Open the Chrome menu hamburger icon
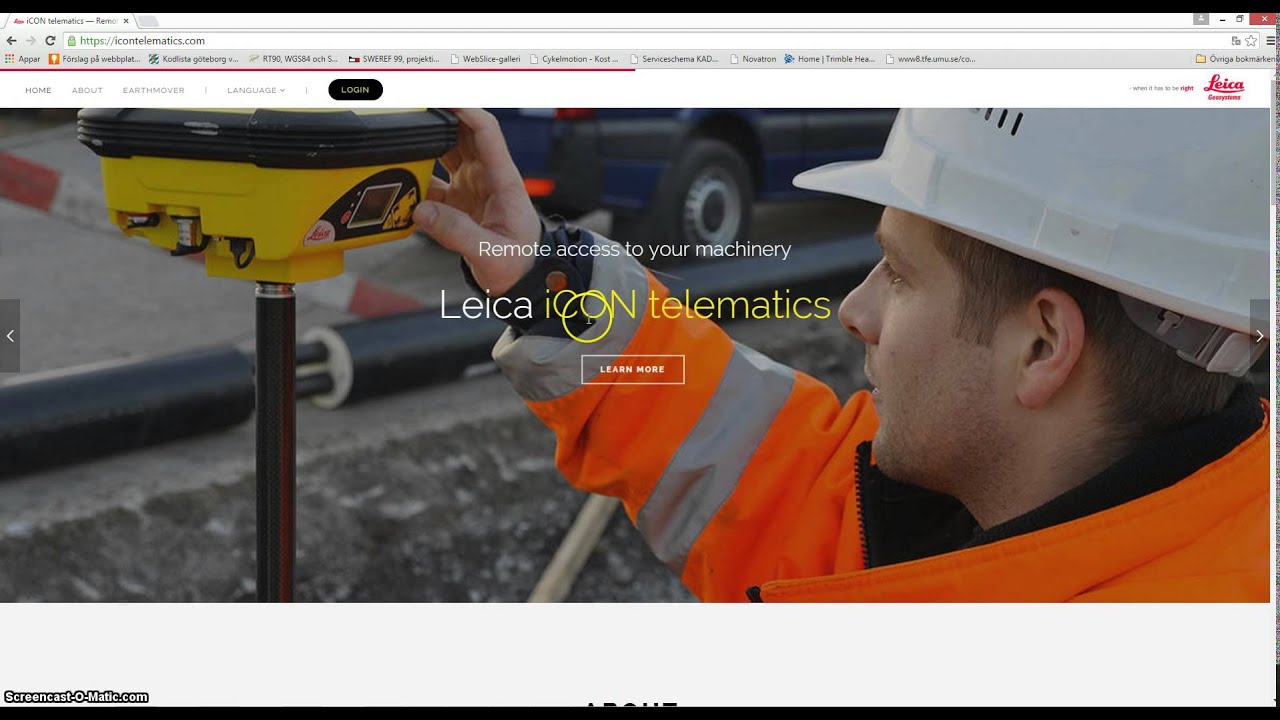Viewport: 1280px width, 720px height. [1271, 41]
